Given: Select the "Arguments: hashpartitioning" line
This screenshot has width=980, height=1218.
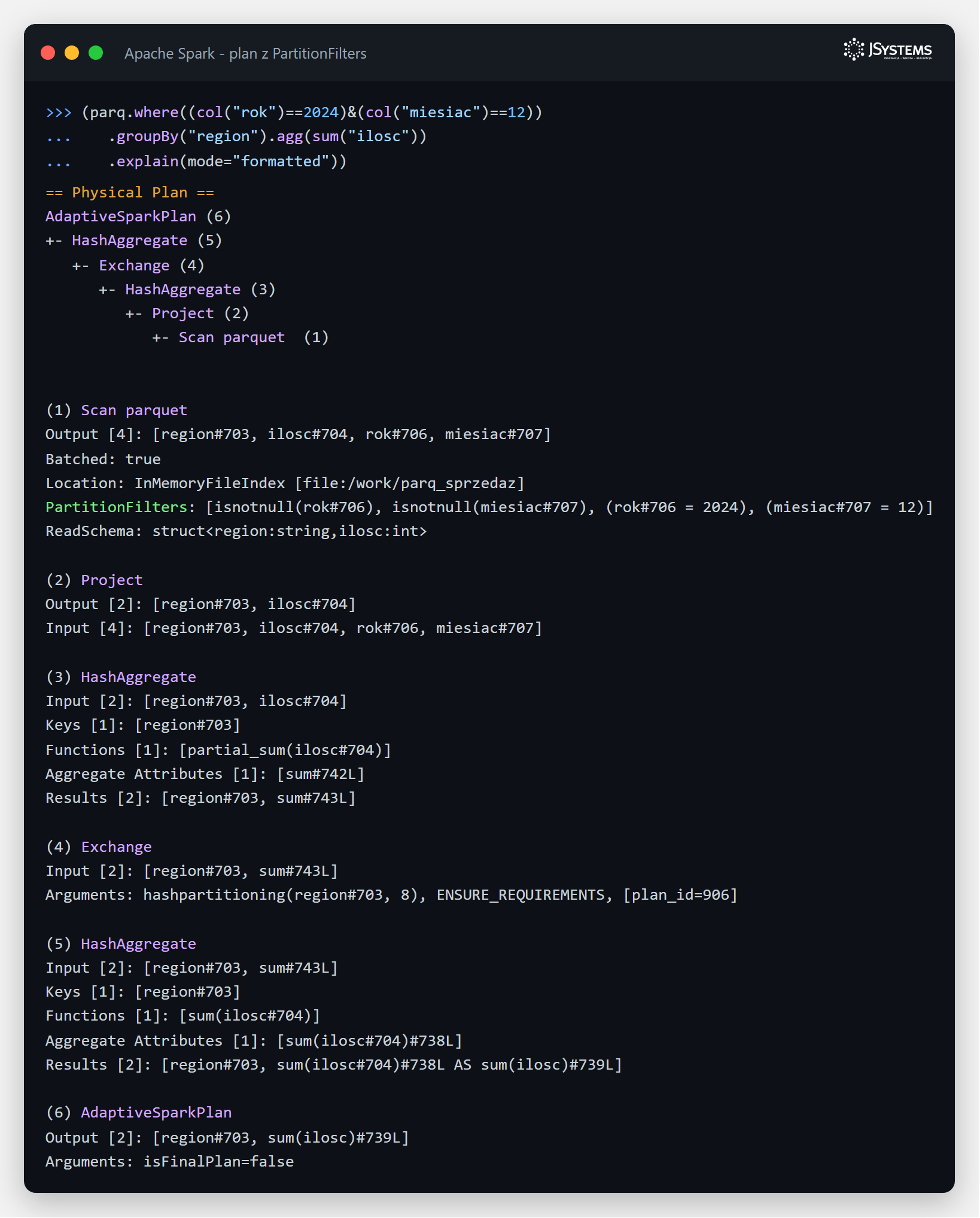Looking at the screenshot, I should tap(391, 895).
